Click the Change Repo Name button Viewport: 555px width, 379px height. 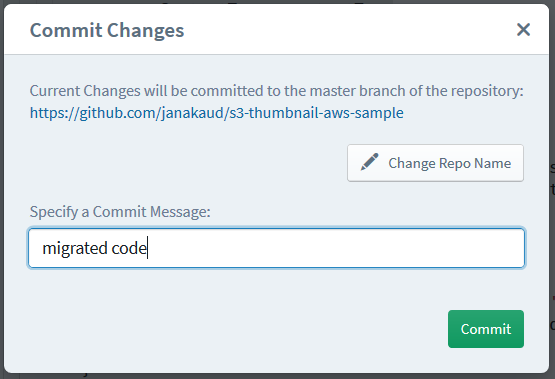click(435, 163)
